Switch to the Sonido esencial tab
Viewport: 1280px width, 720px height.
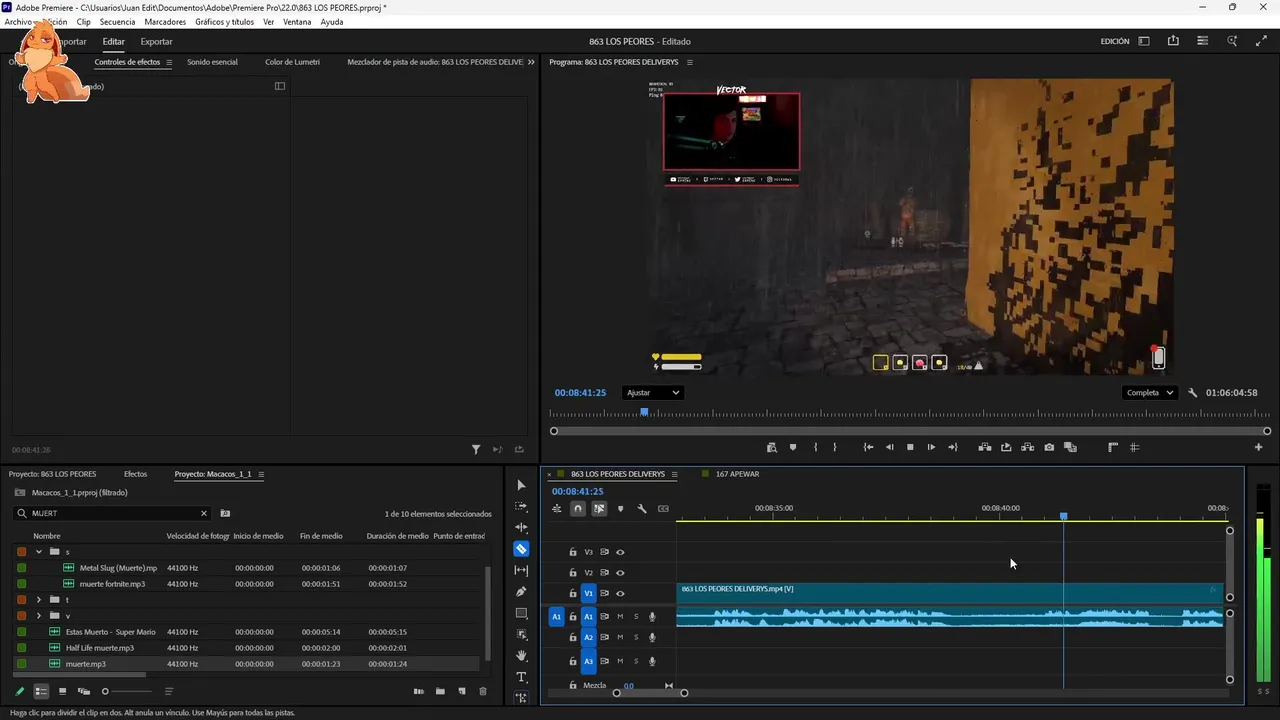point(212,62)
